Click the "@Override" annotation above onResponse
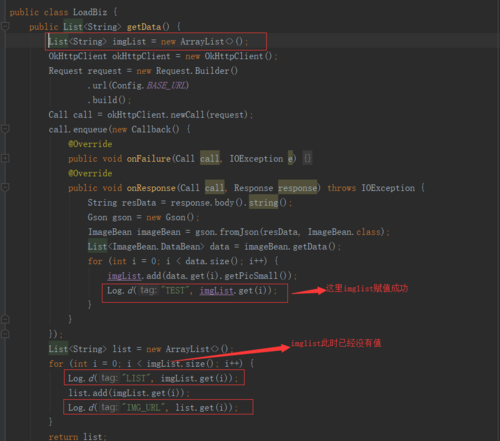Viewport: 500px width, 441px height. coord(90,173)
